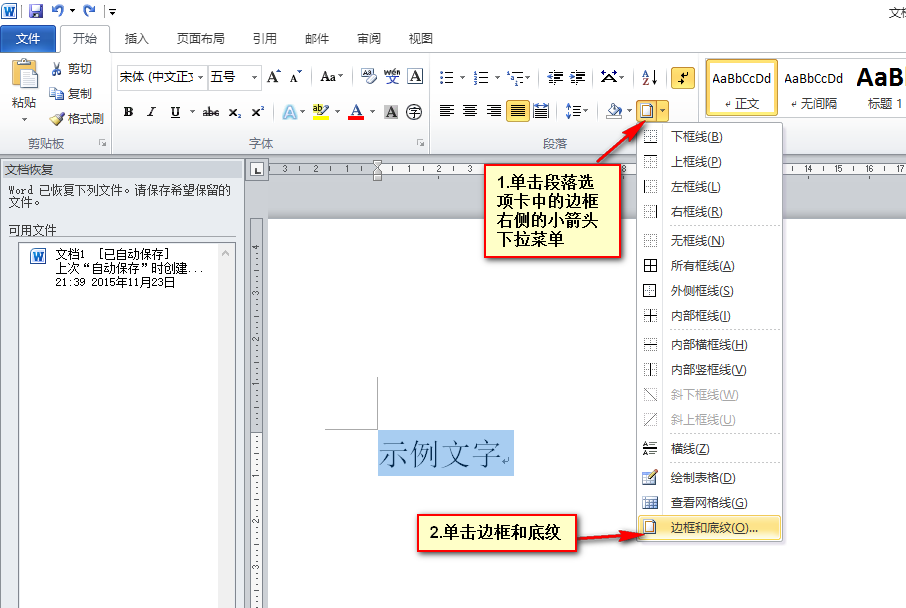
Task: Click the Save floppy disk icon
Action: (36, 10)
